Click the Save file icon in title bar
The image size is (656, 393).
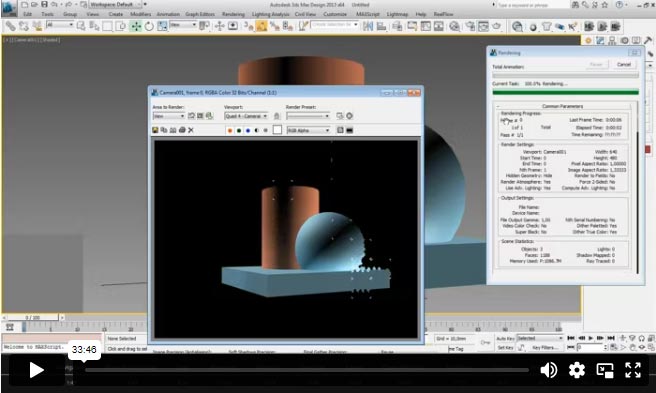[44, 5]
